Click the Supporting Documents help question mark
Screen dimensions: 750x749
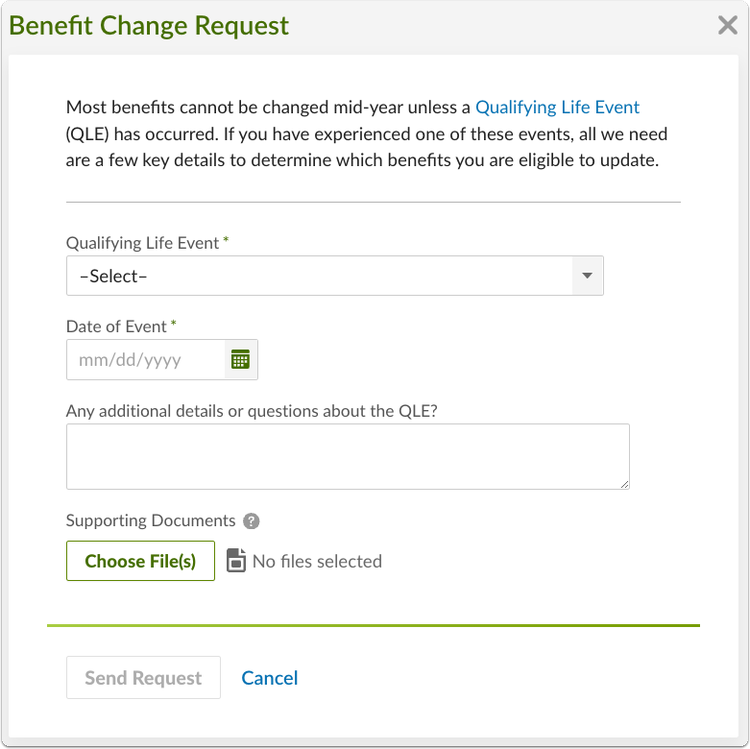coord(251,521)
